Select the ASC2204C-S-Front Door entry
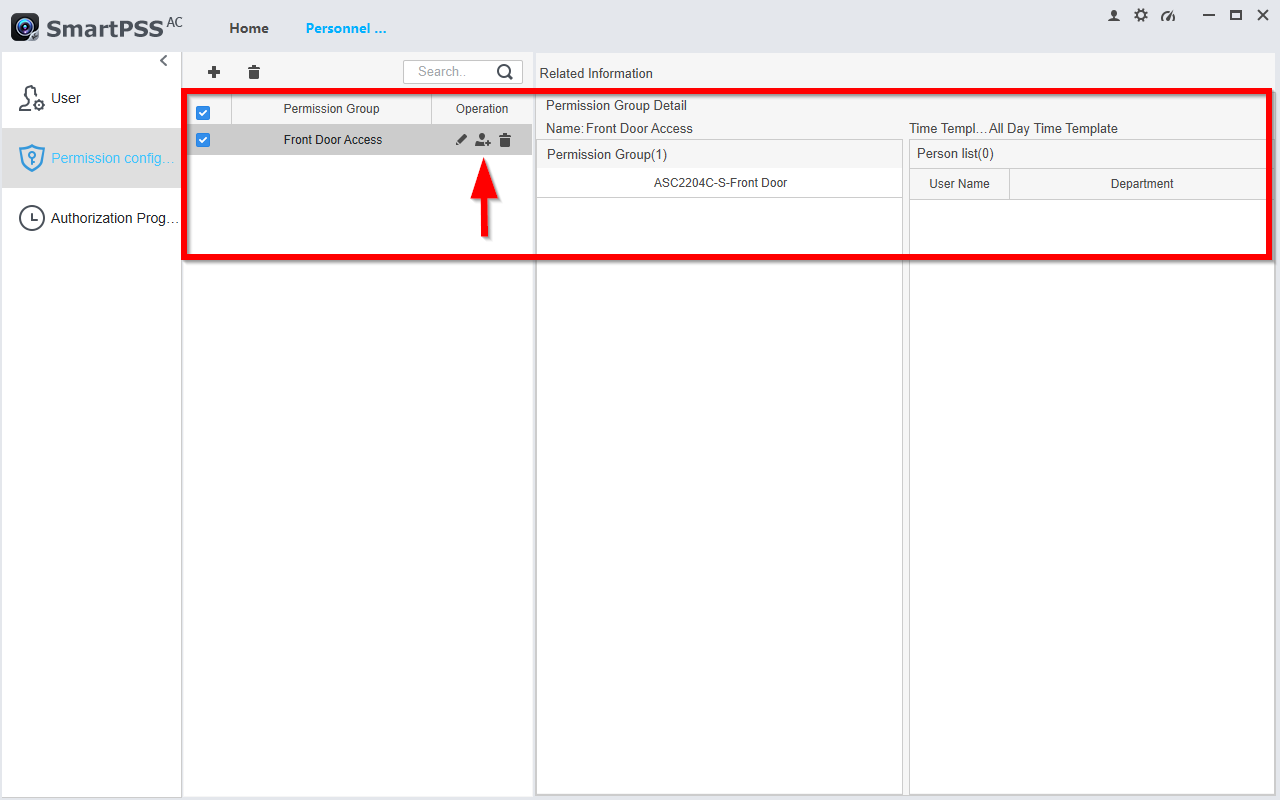 point(720,183)
